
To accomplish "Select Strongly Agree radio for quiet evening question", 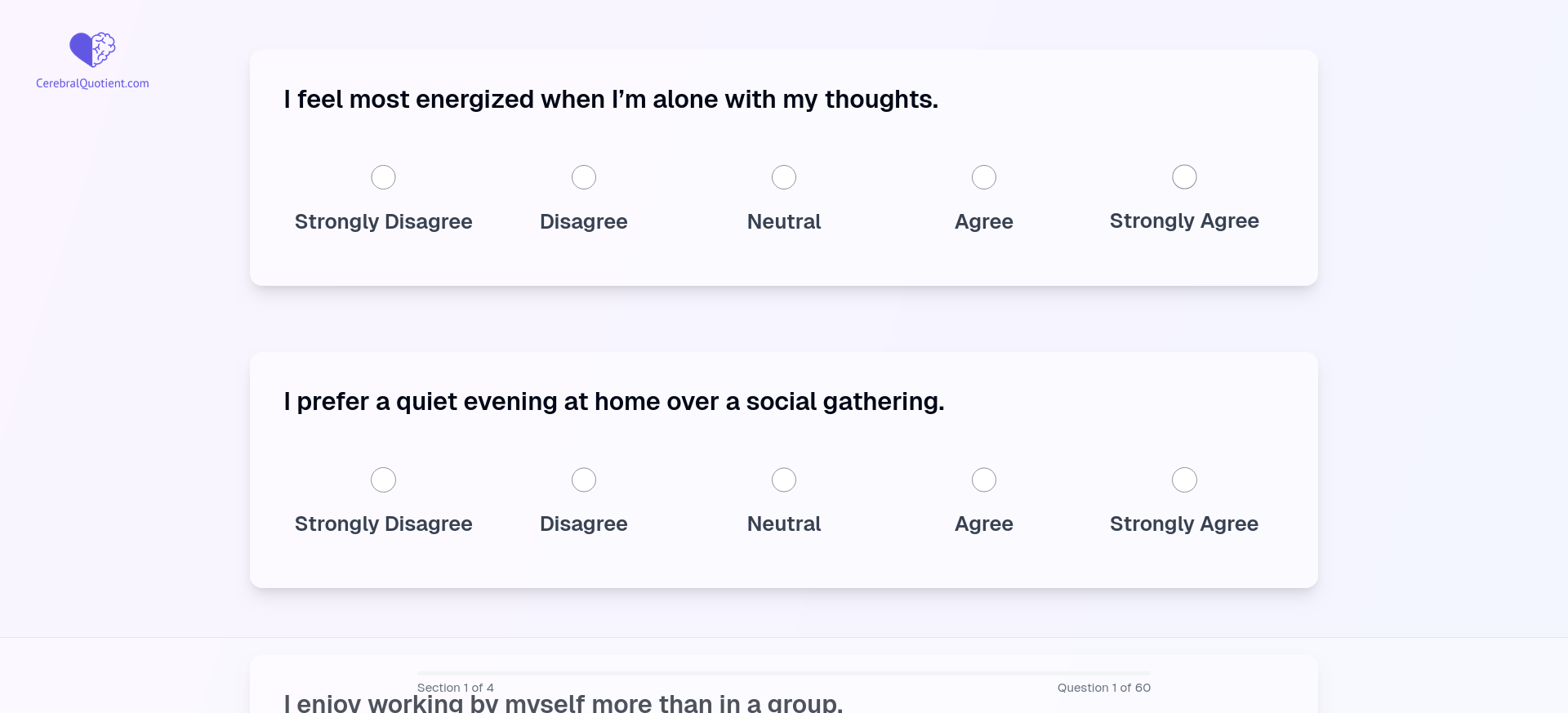I will (x=1184, y=479).
